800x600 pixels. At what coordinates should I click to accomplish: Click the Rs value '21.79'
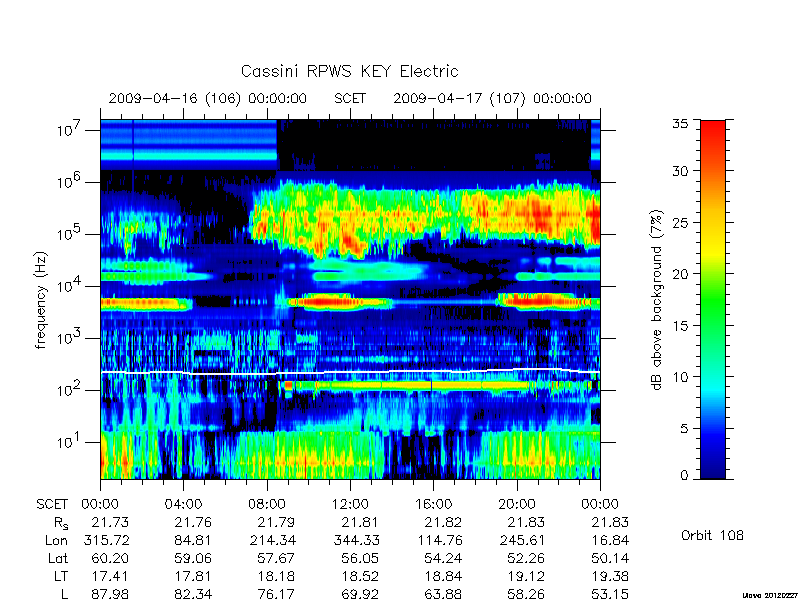coord(276,522)
